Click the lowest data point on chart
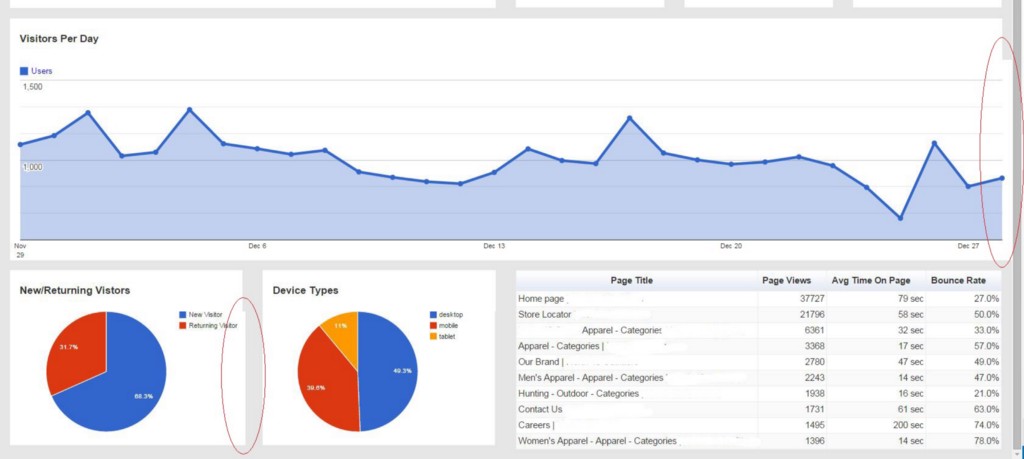1024x459 pixels. point(901,218)
